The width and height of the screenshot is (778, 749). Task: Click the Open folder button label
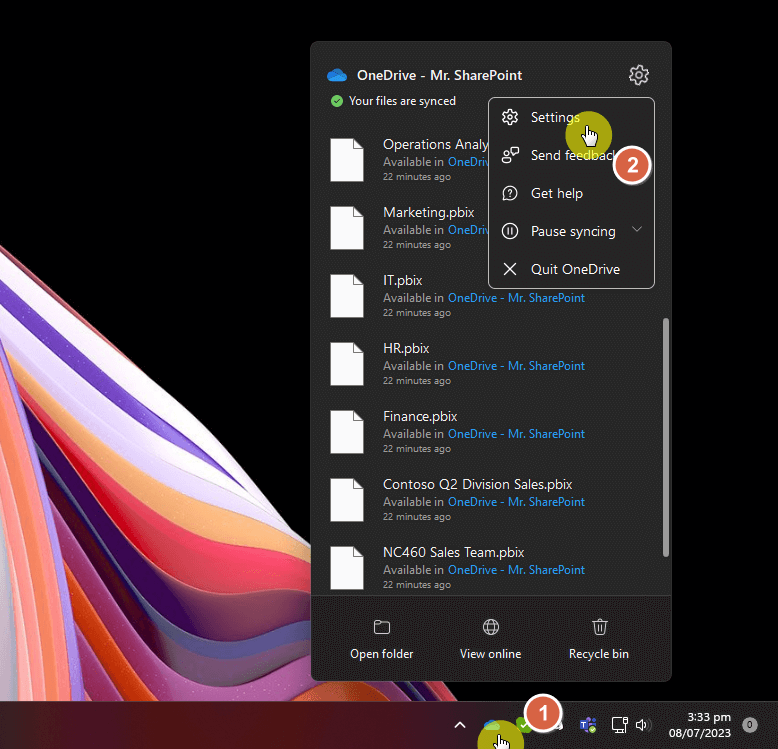[382, 654]
